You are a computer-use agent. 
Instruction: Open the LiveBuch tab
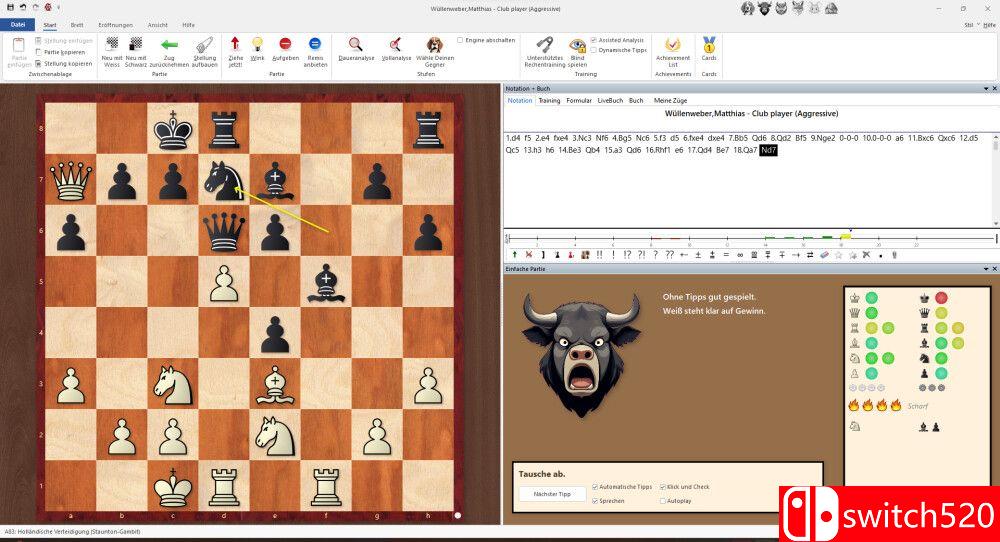tap(610, 100)
